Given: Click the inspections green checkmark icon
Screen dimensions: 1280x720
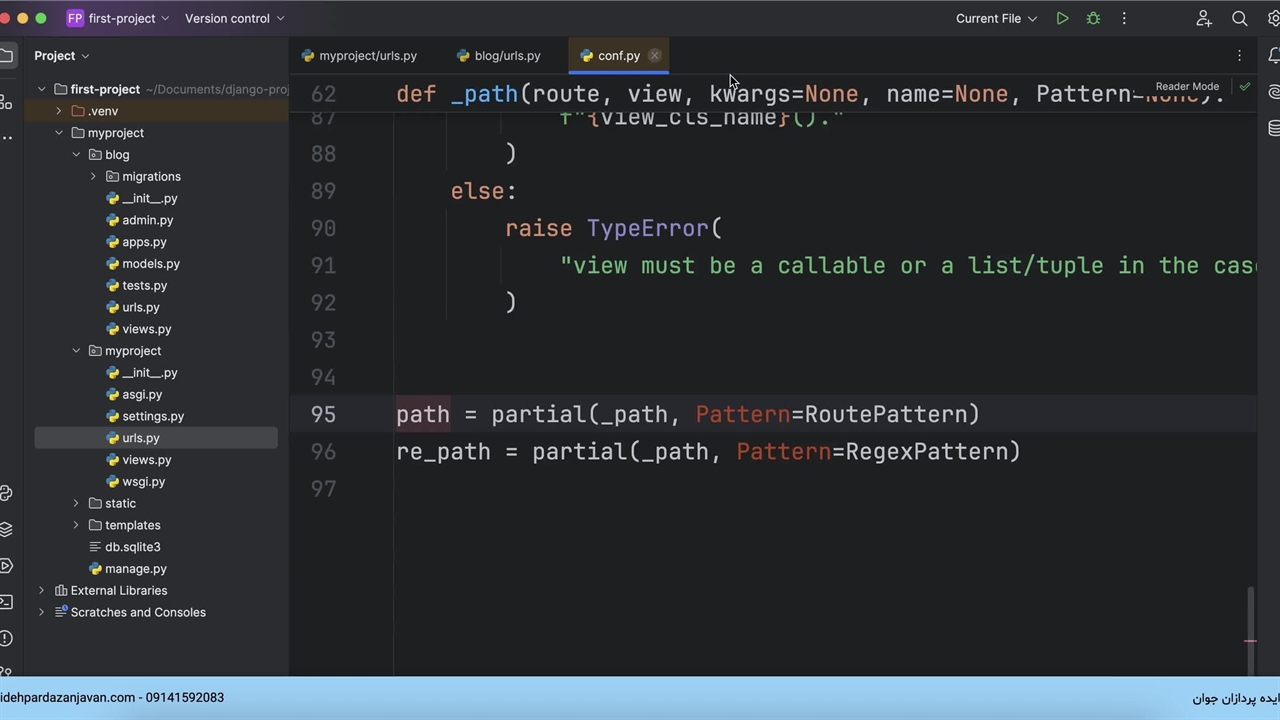Looking at the screenshot, I should pyautogui.click(x=1245, y=87).
